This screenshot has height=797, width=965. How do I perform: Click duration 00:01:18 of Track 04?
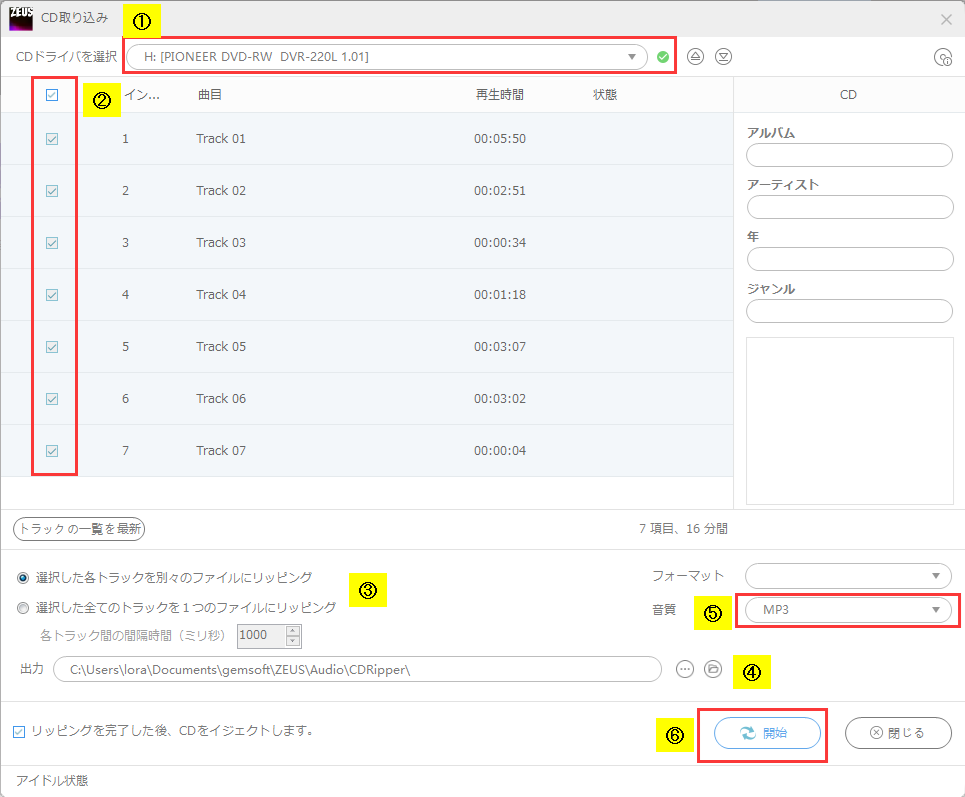(x=500, y=295)
